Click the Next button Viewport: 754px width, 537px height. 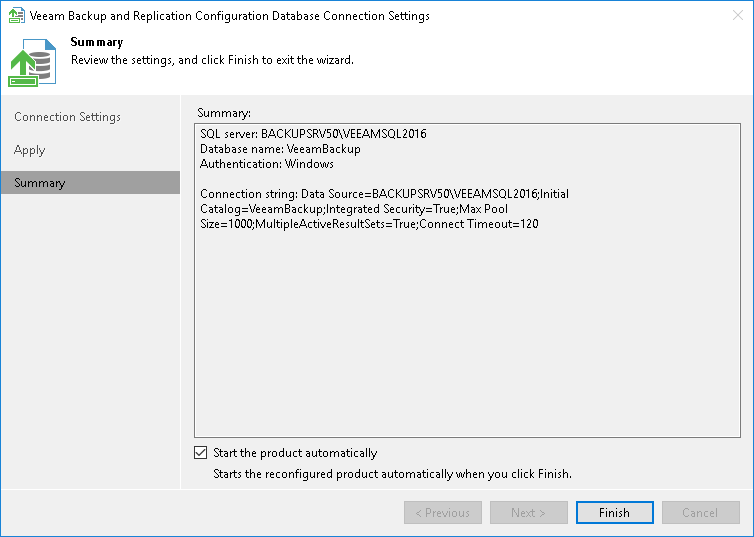[x=529, y=513]
